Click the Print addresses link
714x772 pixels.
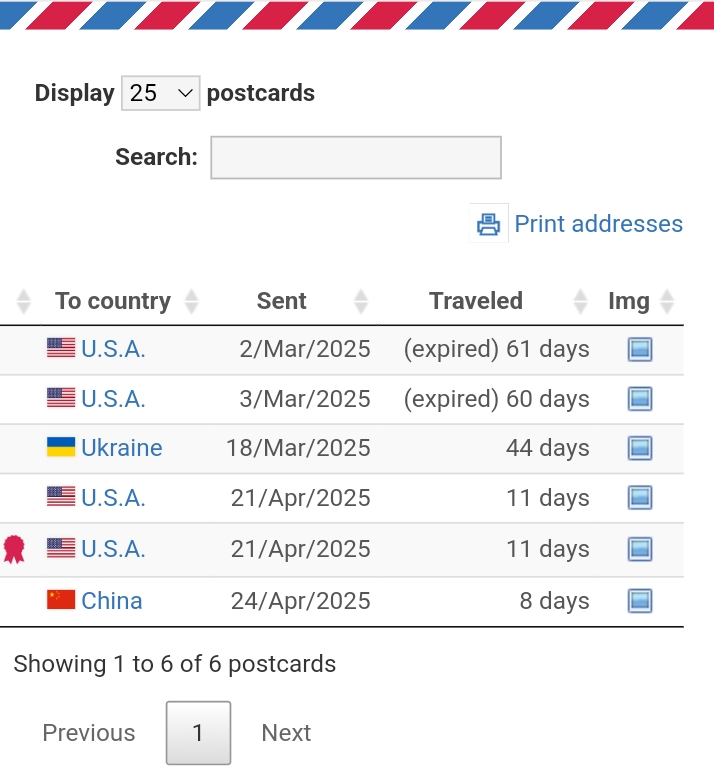[x=598, y=224]
